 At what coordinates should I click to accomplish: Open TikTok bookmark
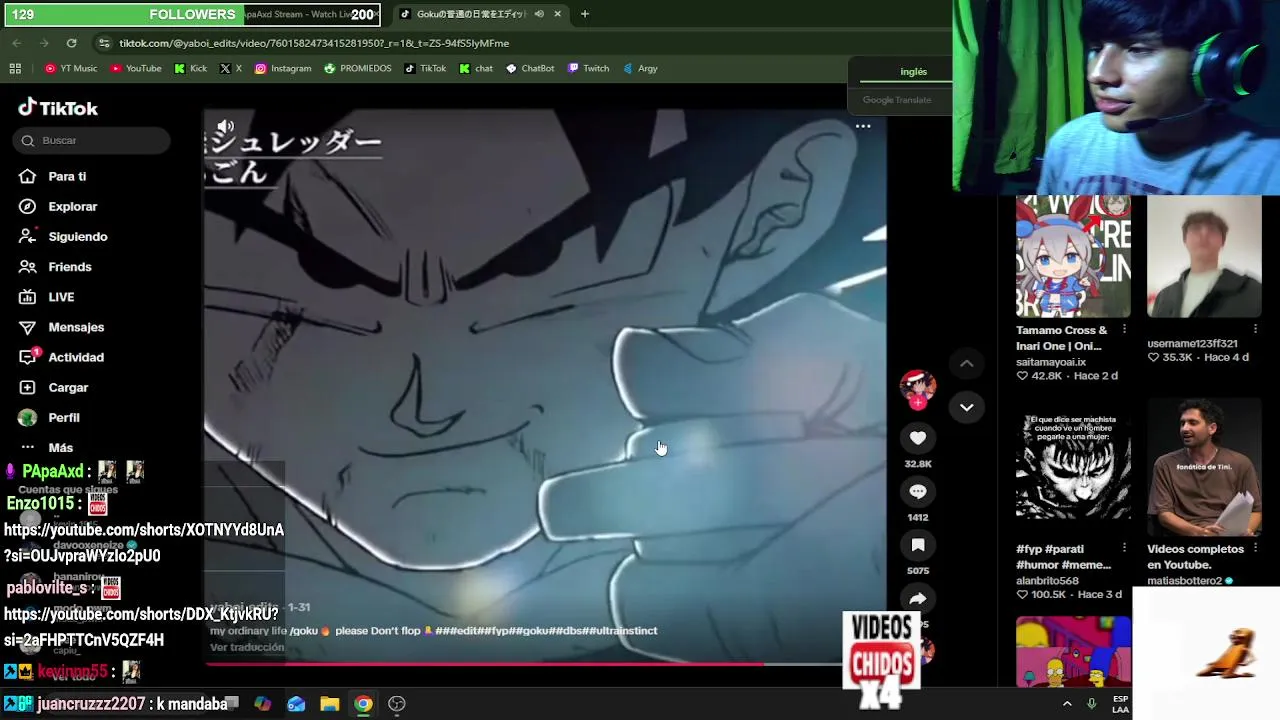coord(425,68)
